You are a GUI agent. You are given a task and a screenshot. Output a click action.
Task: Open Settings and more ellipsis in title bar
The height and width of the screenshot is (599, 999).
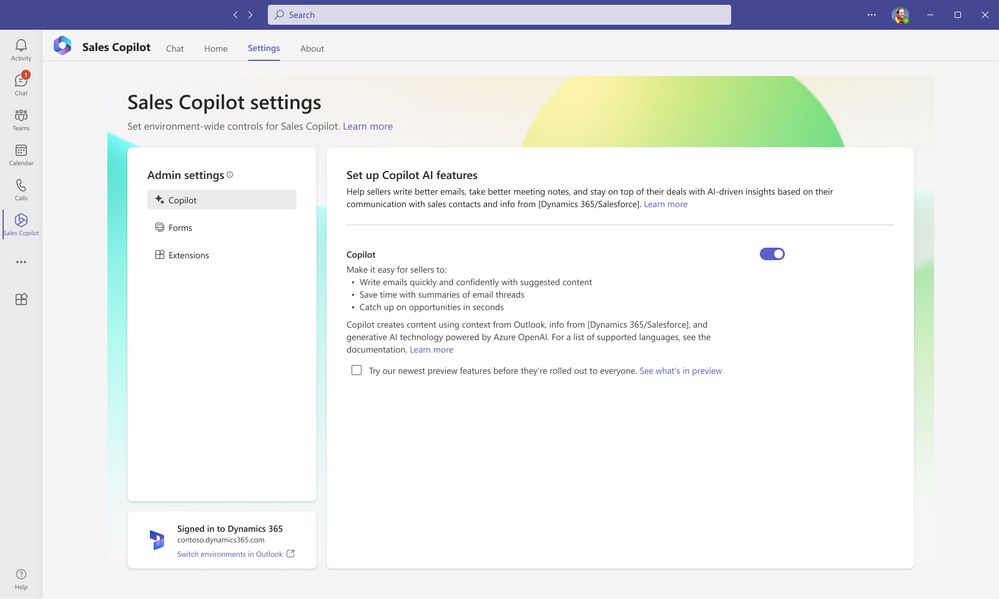[871, 15]
